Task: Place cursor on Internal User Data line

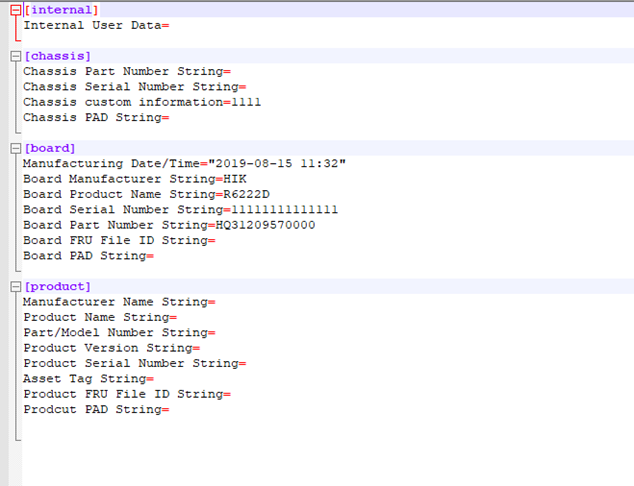Action: pyautogui.click(x=91, y=25)
